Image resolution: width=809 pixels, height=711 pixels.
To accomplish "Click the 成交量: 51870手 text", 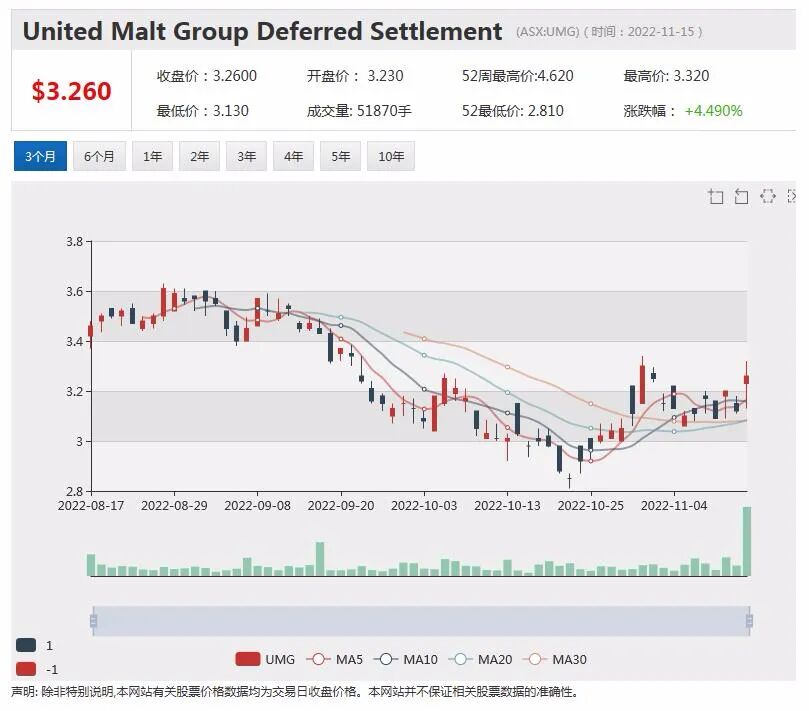I will (x=359, y=110).
